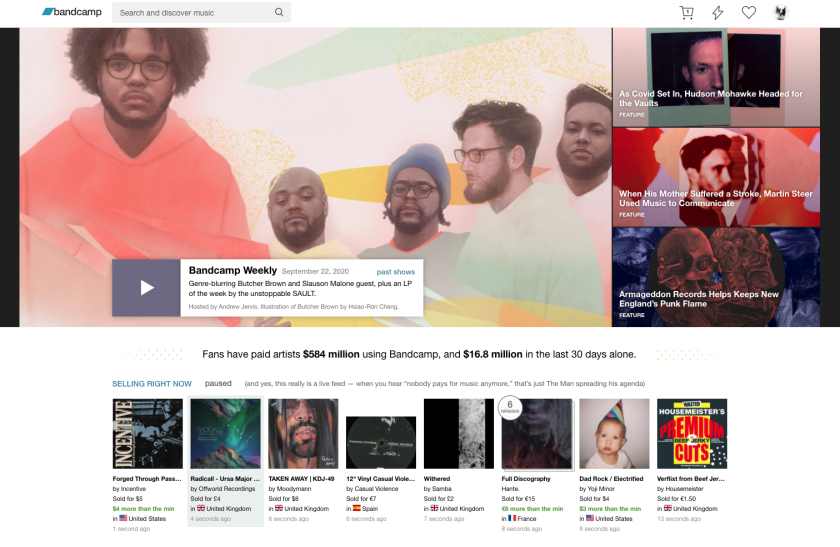Open the 12" Vinyl Casual Viole... title link
Viewport: 840px width, 547px height.
(380, 479)
